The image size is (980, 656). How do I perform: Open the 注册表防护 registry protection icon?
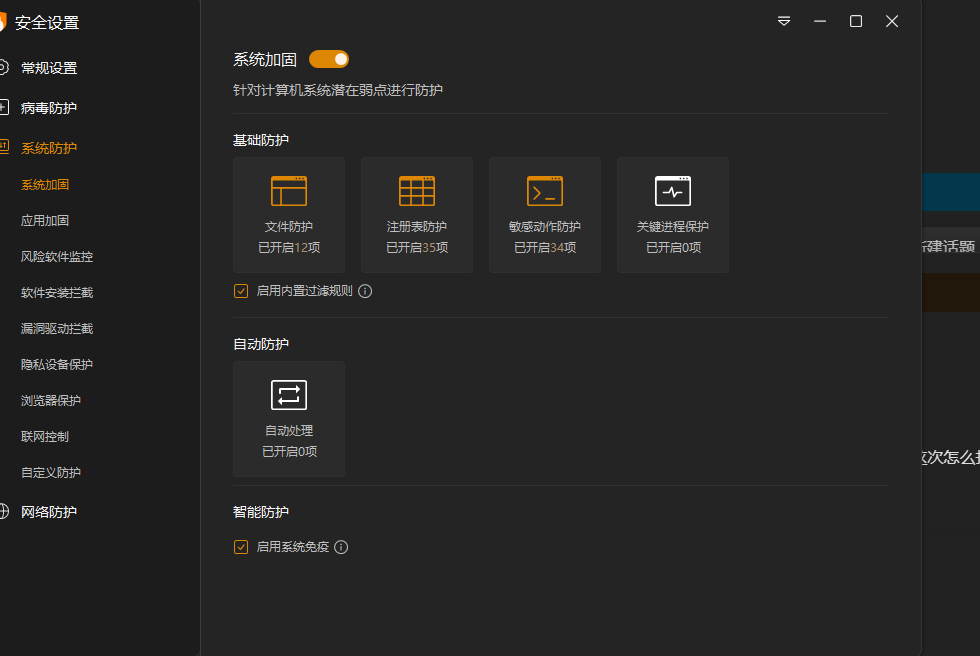[x=417, y=191]
